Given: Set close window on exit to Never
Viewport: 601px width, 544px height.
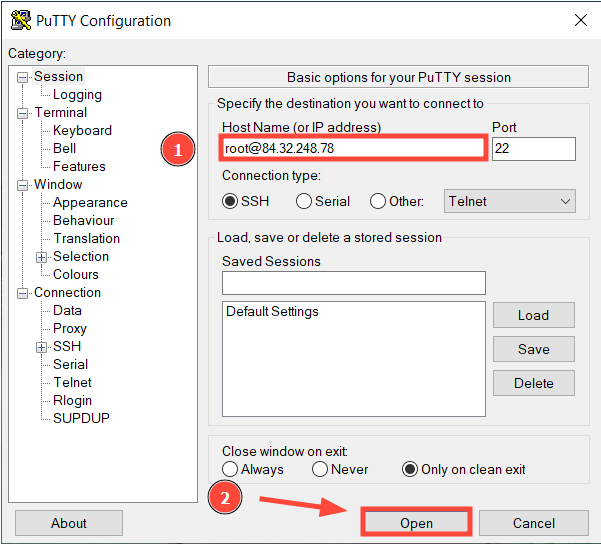Looking at the screenshot, I should click(x=320, y=469).
